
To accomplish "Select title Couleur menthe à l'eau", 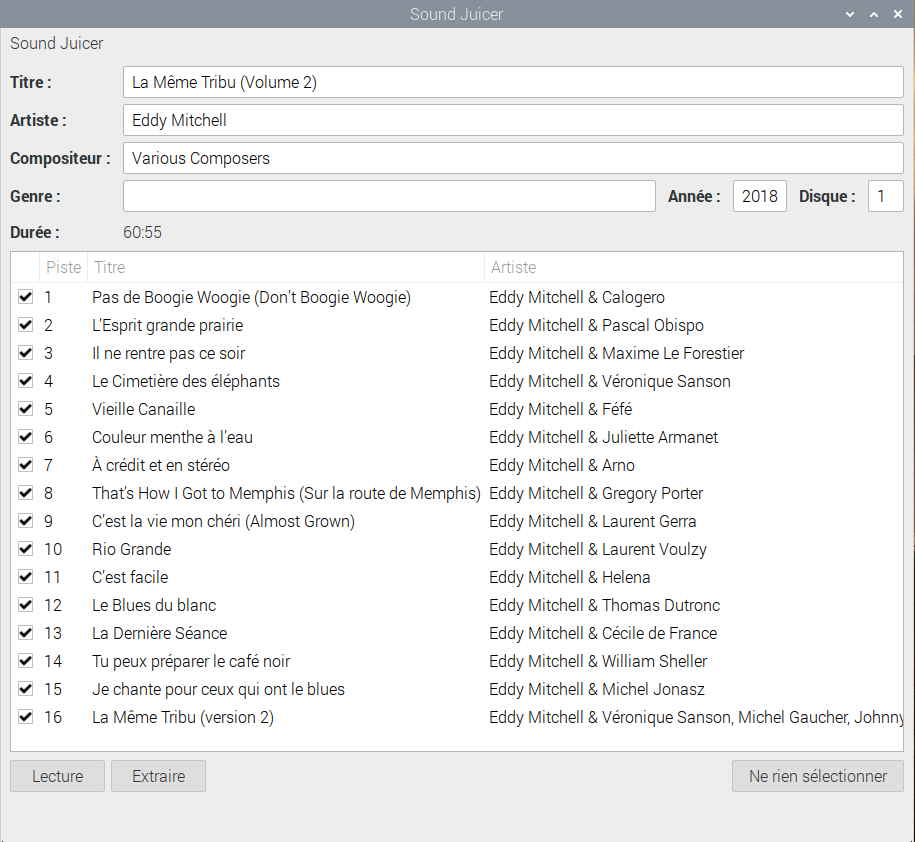I will tap(172, 437).
